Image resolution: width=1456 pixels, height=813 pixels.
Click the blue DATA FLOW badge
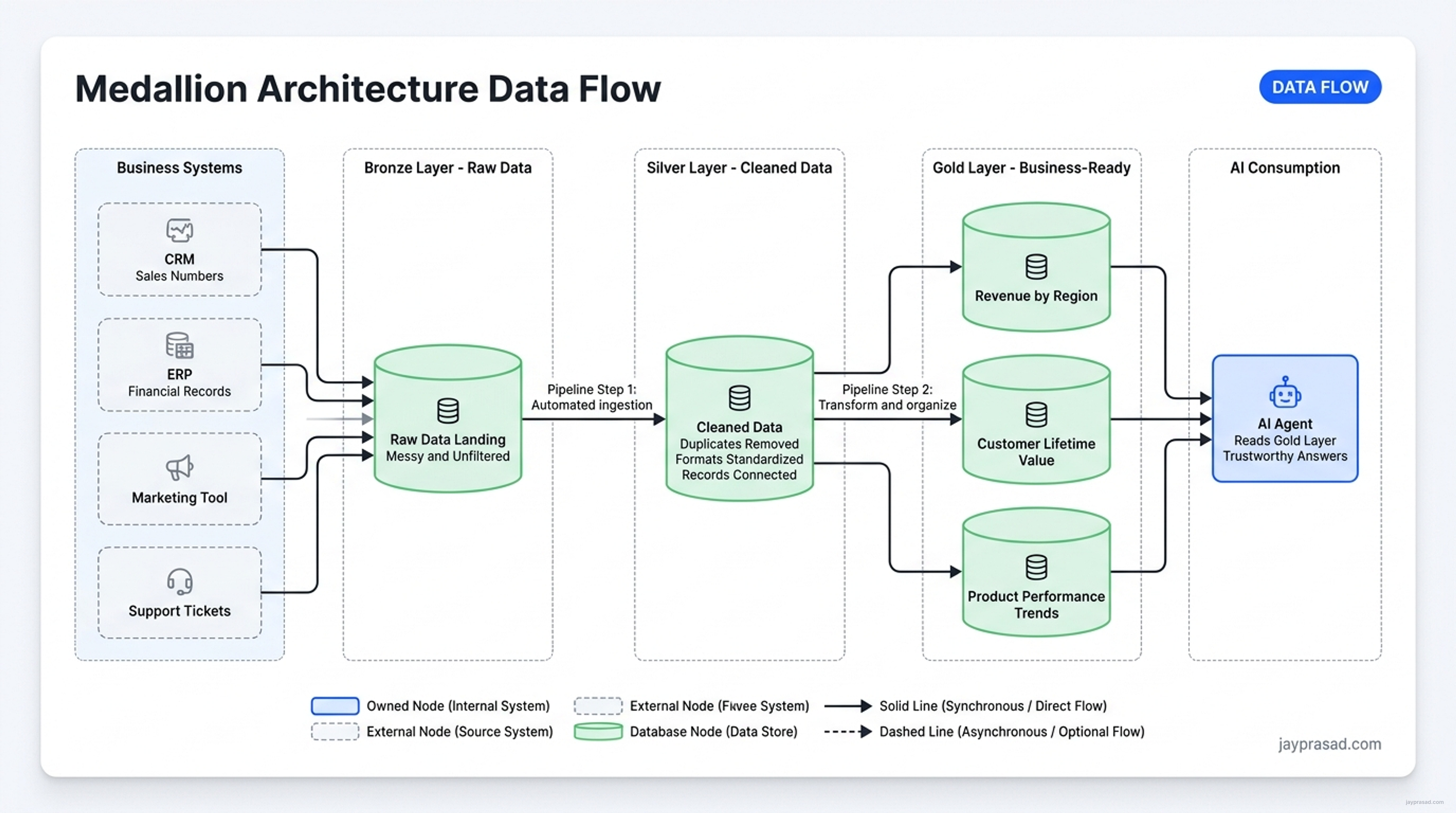[1320, 87]
